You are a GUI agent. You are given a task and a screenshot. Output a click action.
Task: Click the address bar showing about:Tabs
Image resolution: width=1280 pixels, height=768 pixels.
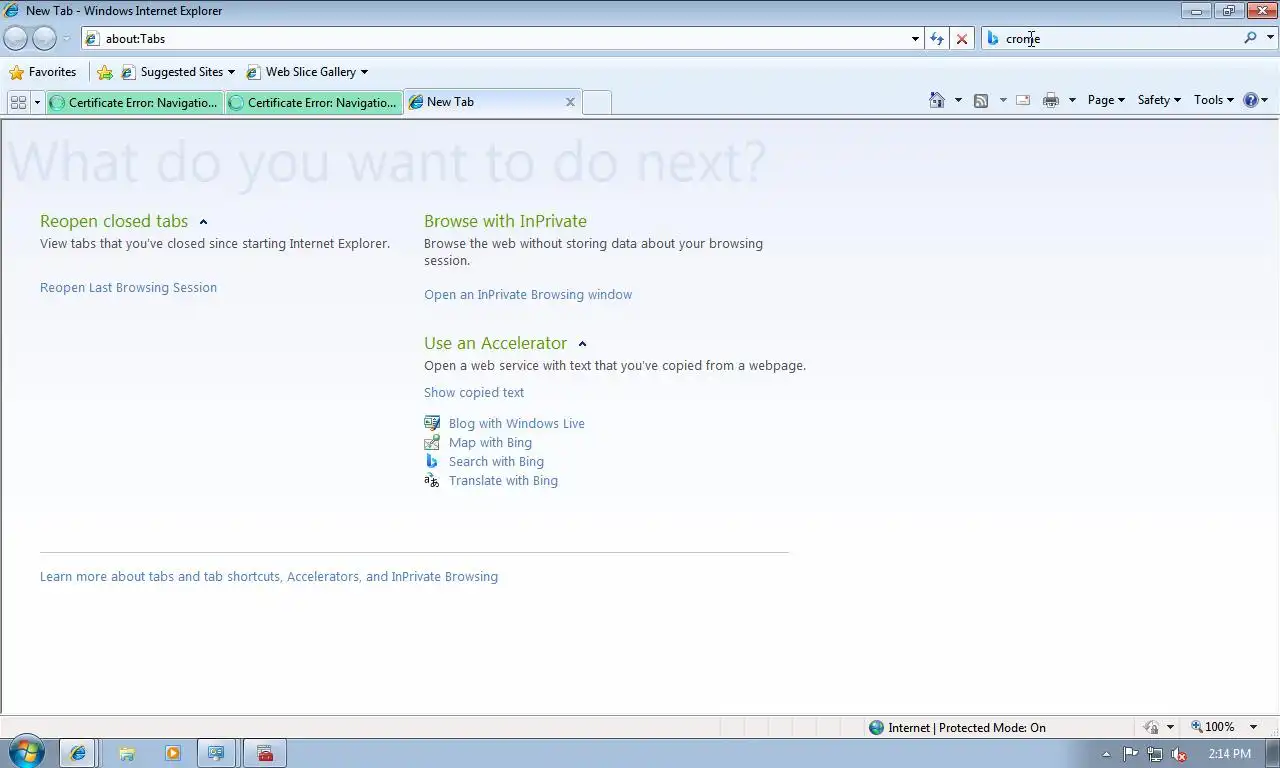point(495,38)
